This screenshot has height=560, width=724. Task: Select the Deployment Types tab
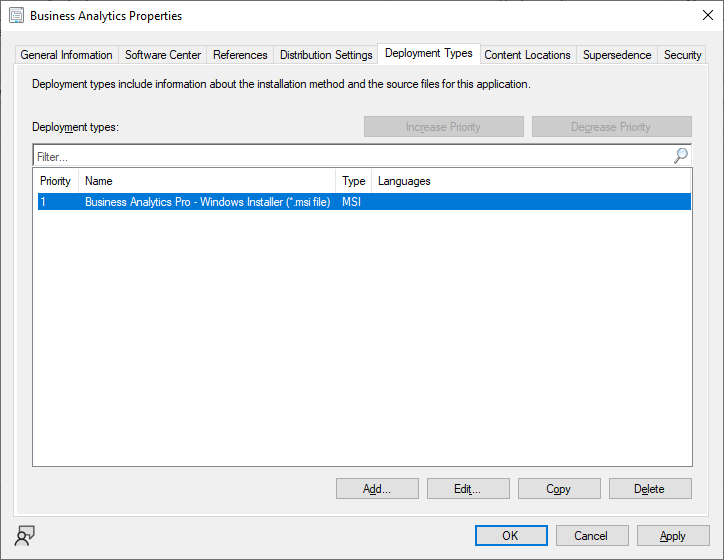(428, 54)
